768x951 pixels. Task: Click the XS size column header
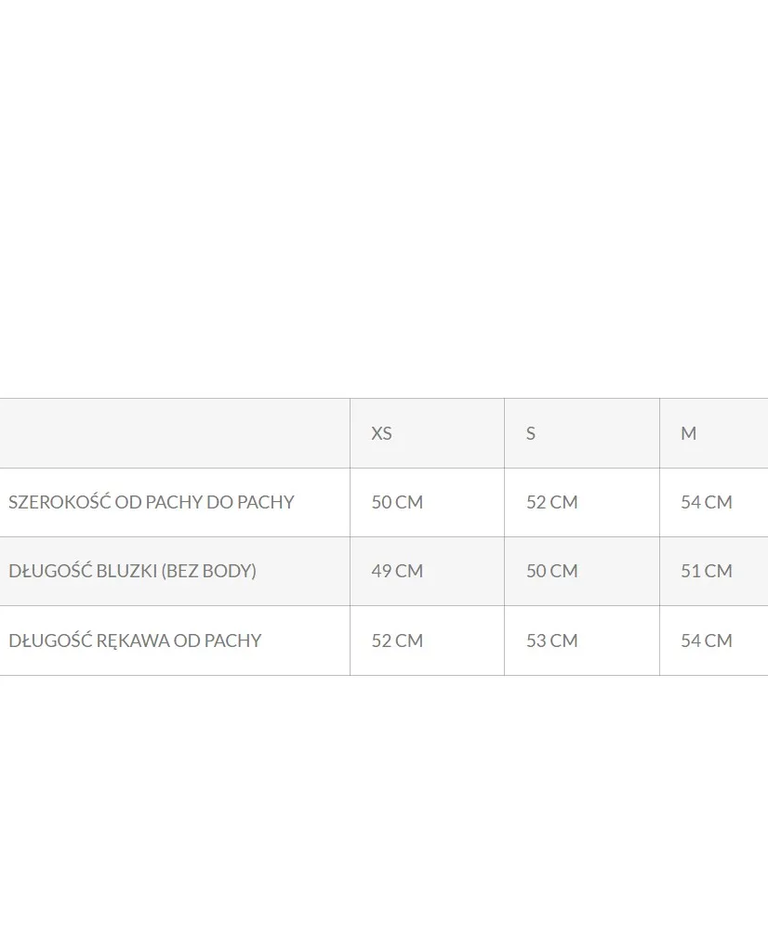click(x=382, y=433)
